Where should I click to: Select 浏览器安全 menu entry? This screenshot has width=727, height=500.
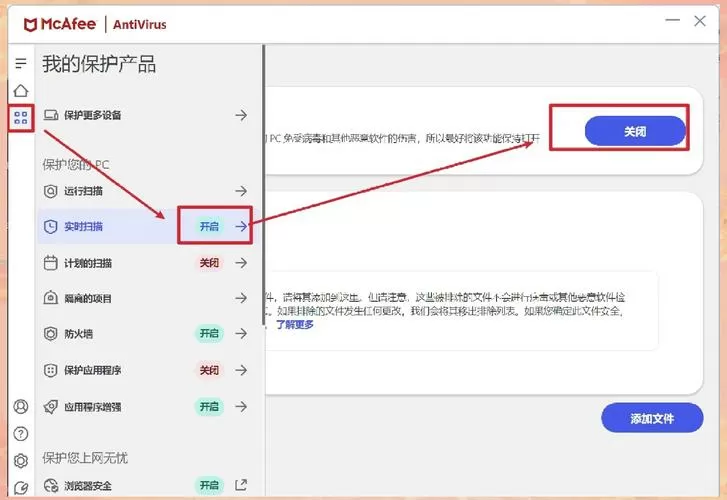click(x=146, y=486)
